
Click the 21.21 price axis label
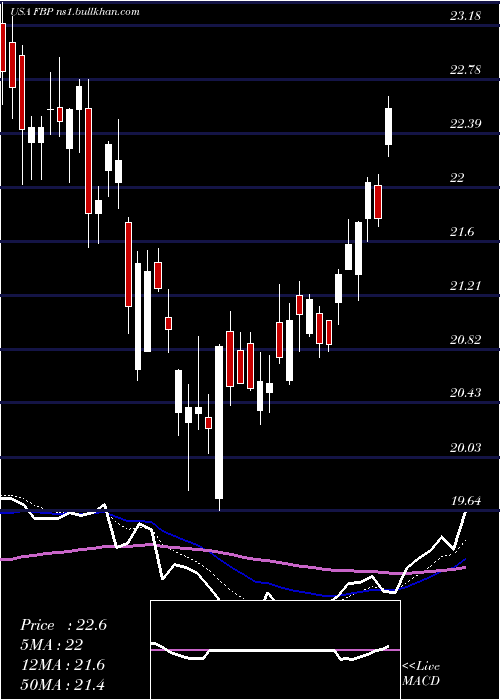click(465, 285)
